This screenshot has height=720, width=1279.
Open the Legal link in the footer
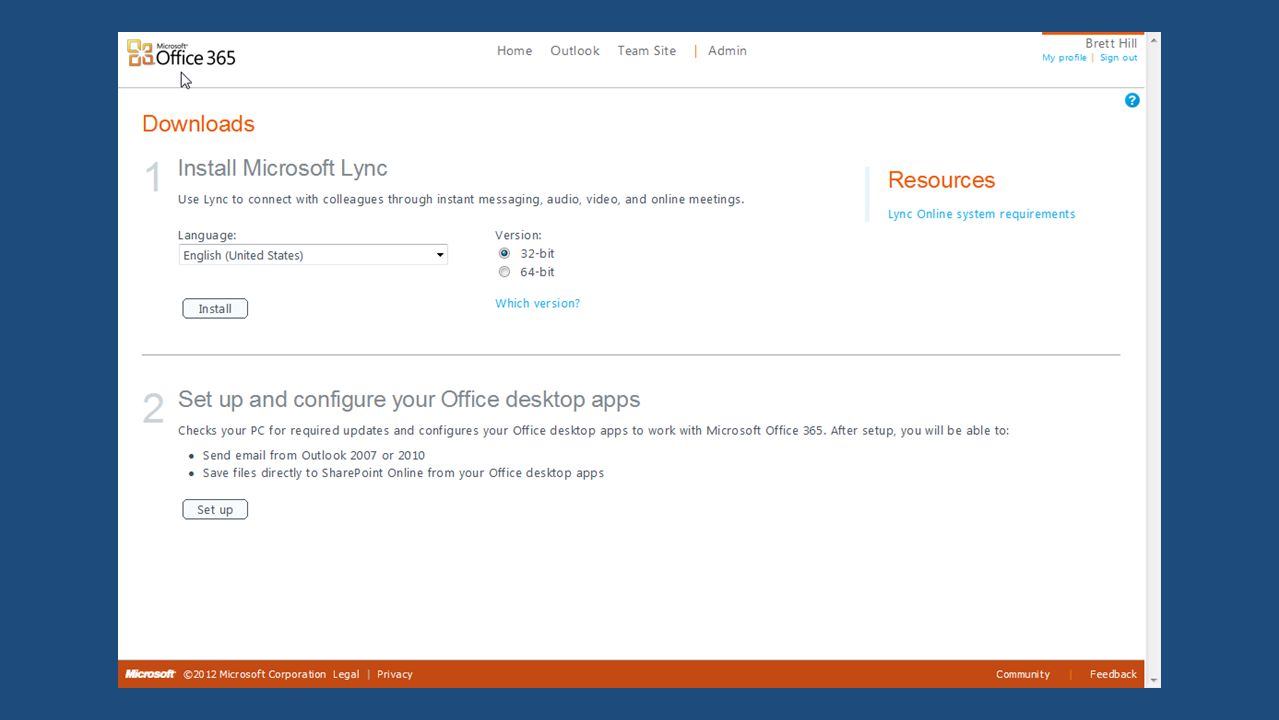tap(346, 674)
